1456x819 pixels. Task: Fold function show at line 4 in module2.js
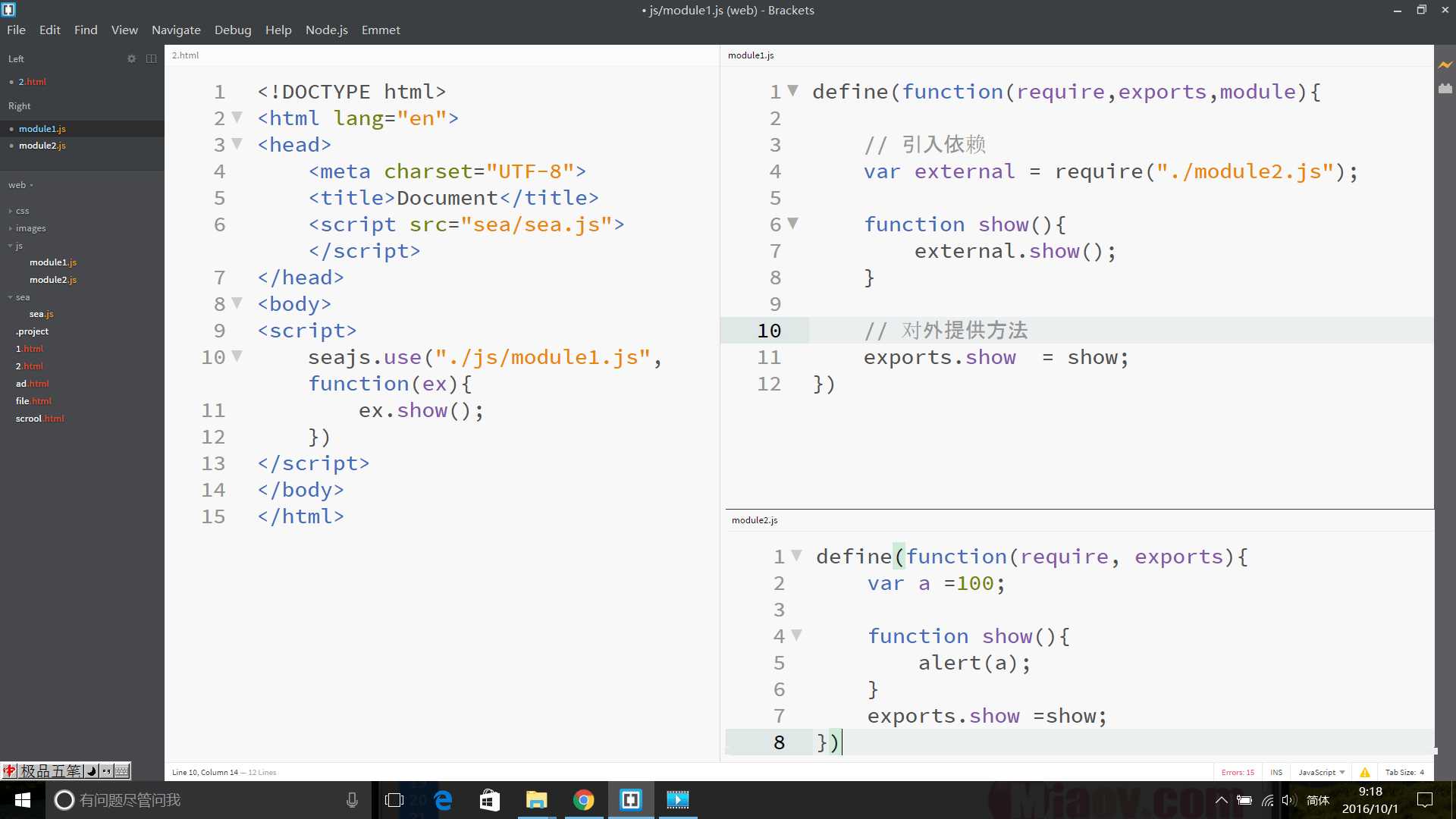796,635
